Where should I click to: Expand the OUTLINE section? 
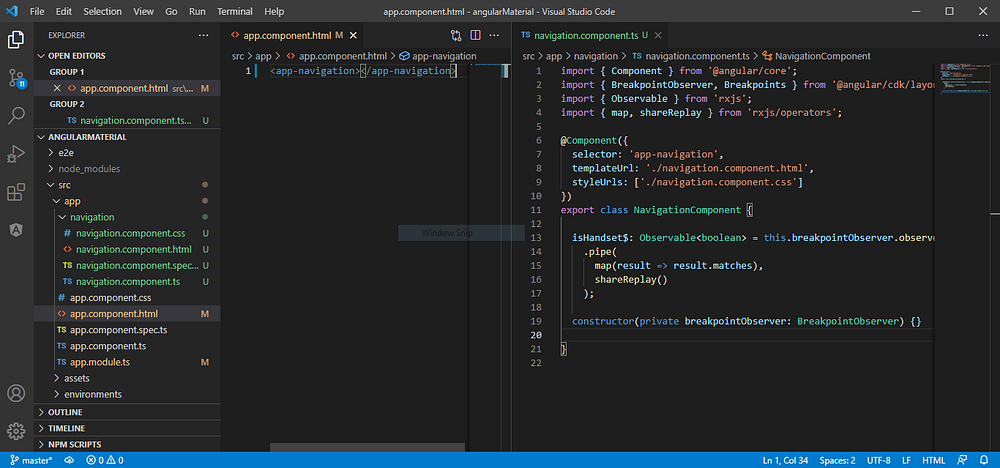(65, 412)
